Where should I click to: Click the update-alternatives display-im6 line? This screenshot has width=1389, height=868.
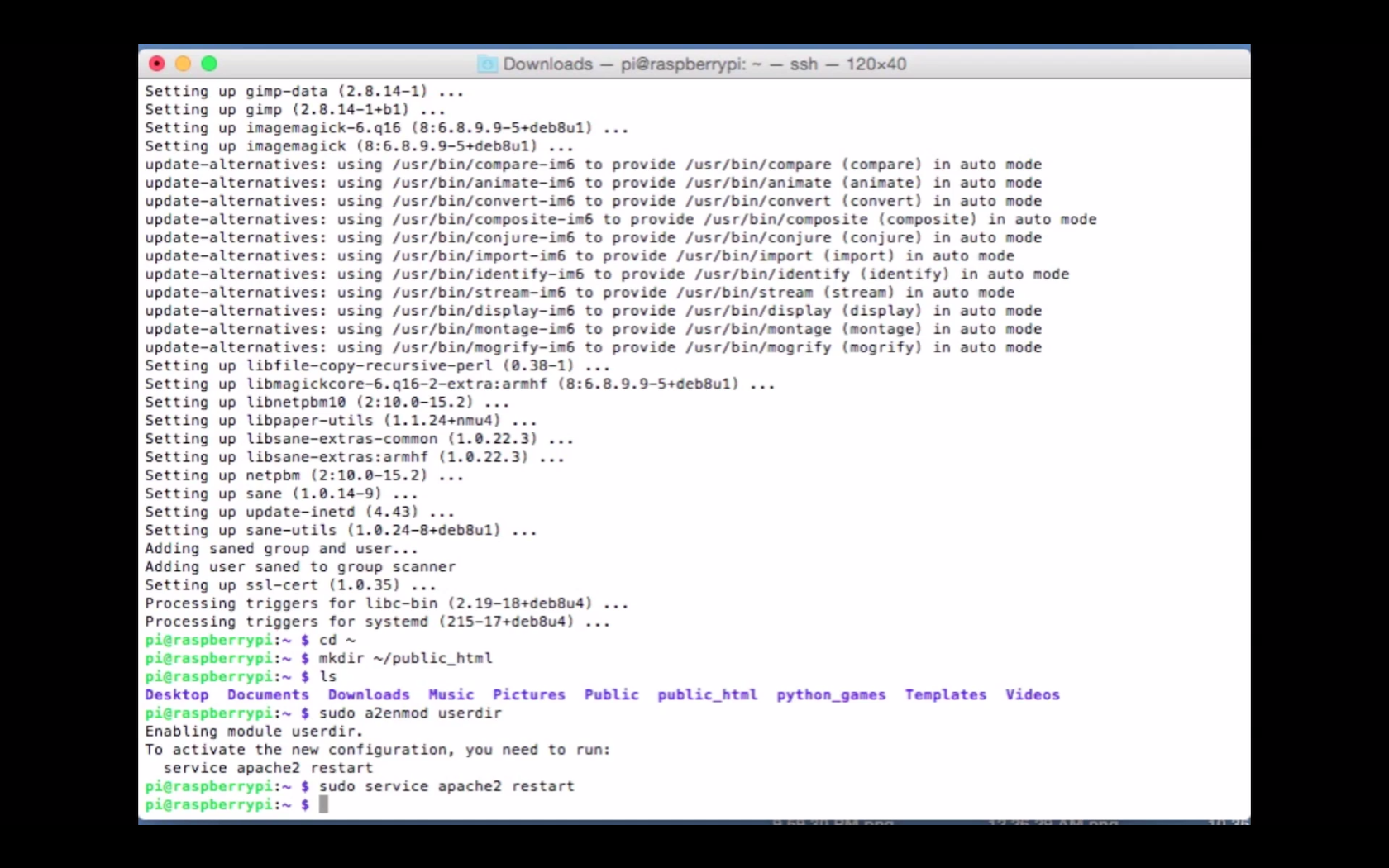[x=594, y=311]
